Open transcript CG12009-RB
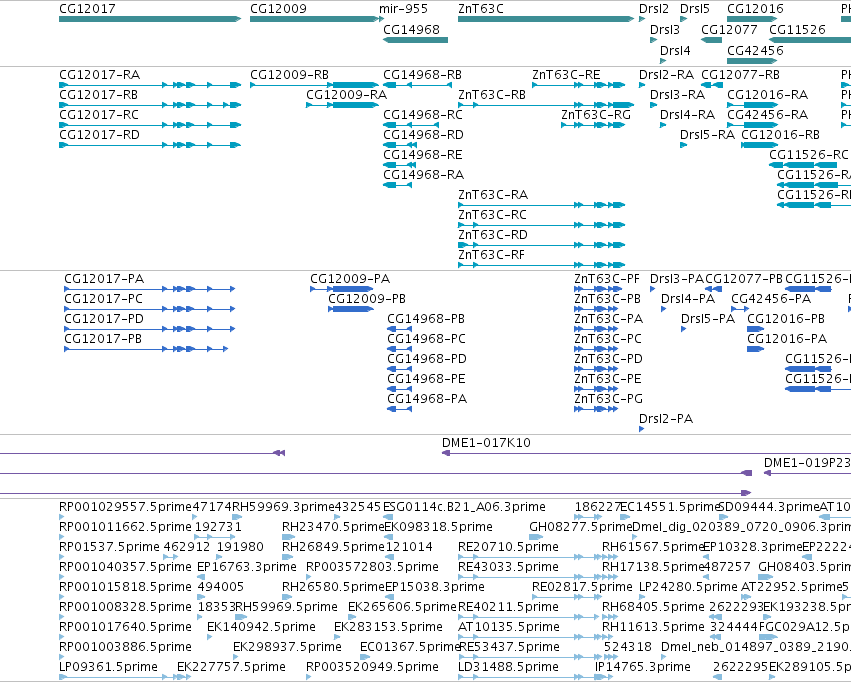This screenshot has height=682, width=851. click(x=289, y=74)
